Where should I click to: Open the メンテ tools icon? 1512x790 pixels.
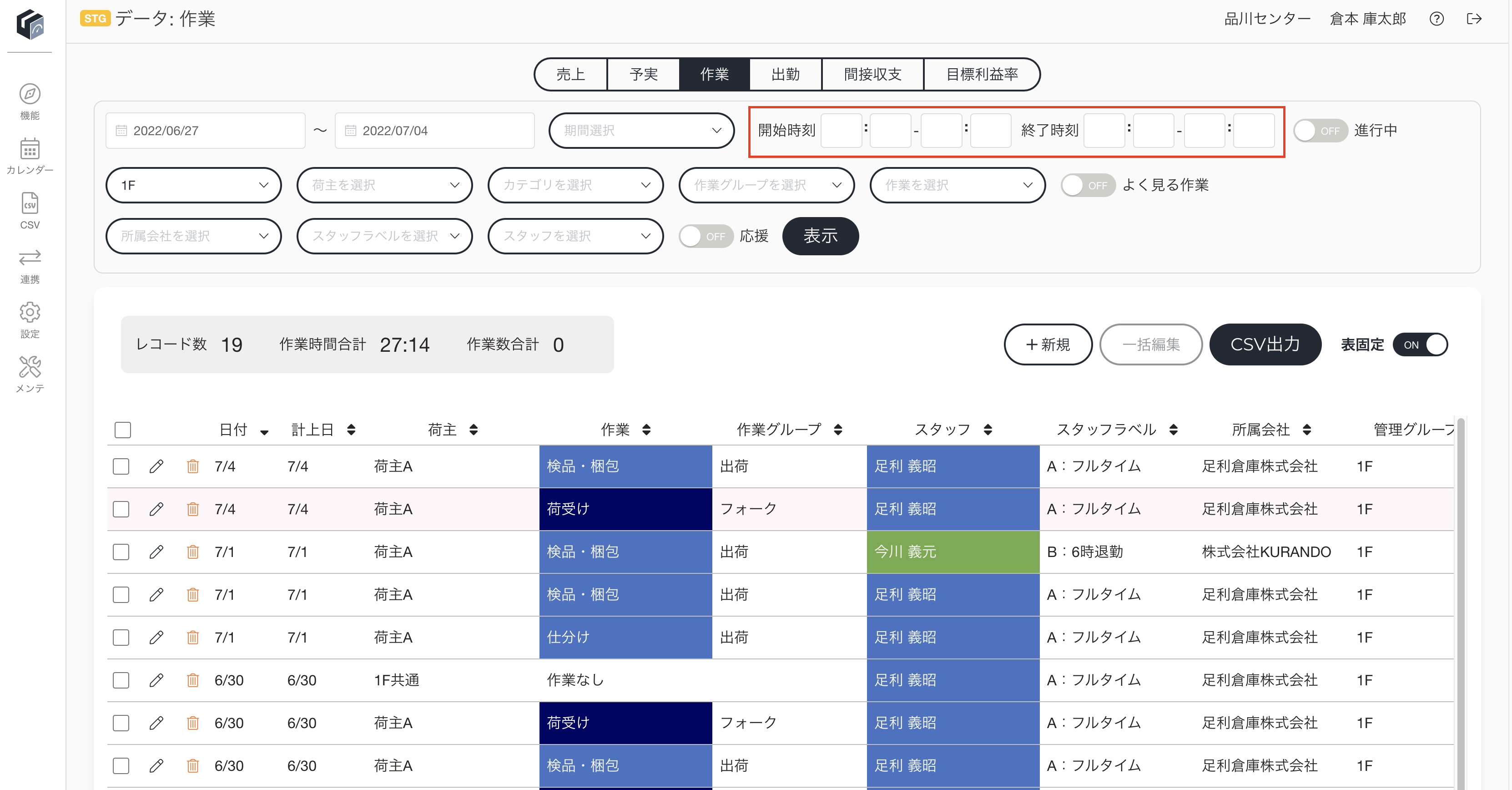click(x=30, y=366)
